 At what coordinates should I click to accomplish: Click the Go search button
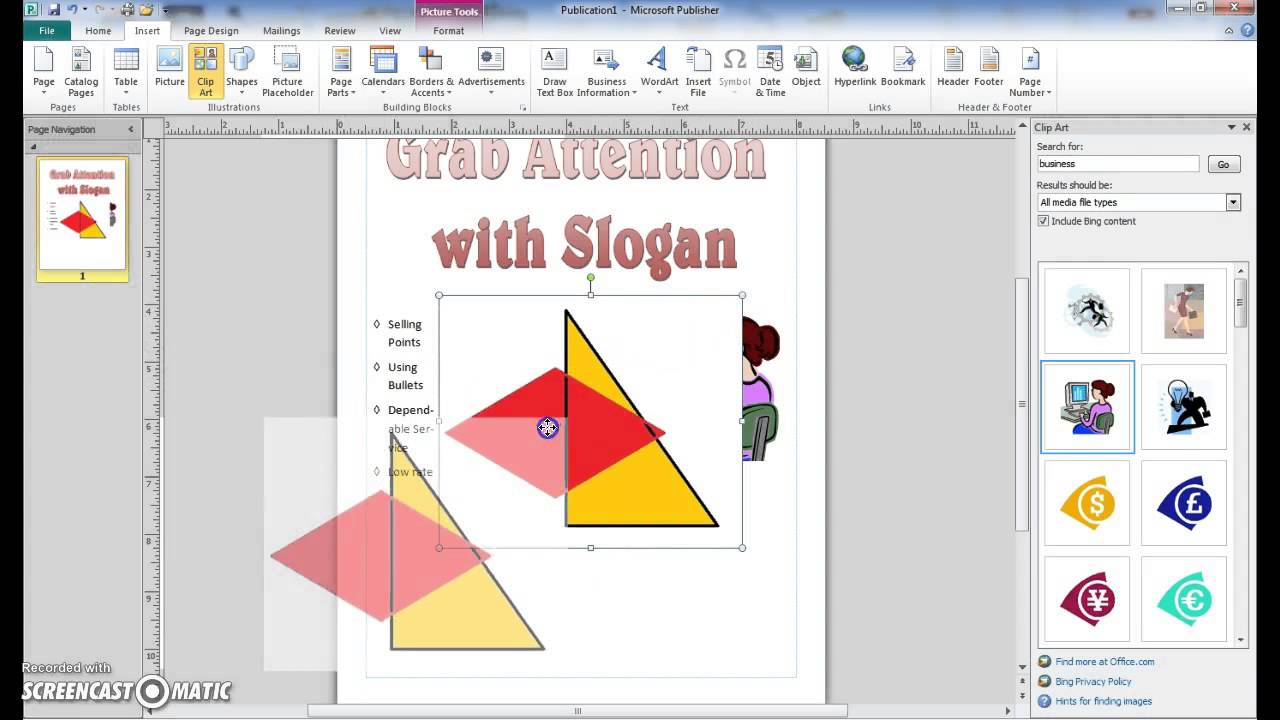(1223, 164)
